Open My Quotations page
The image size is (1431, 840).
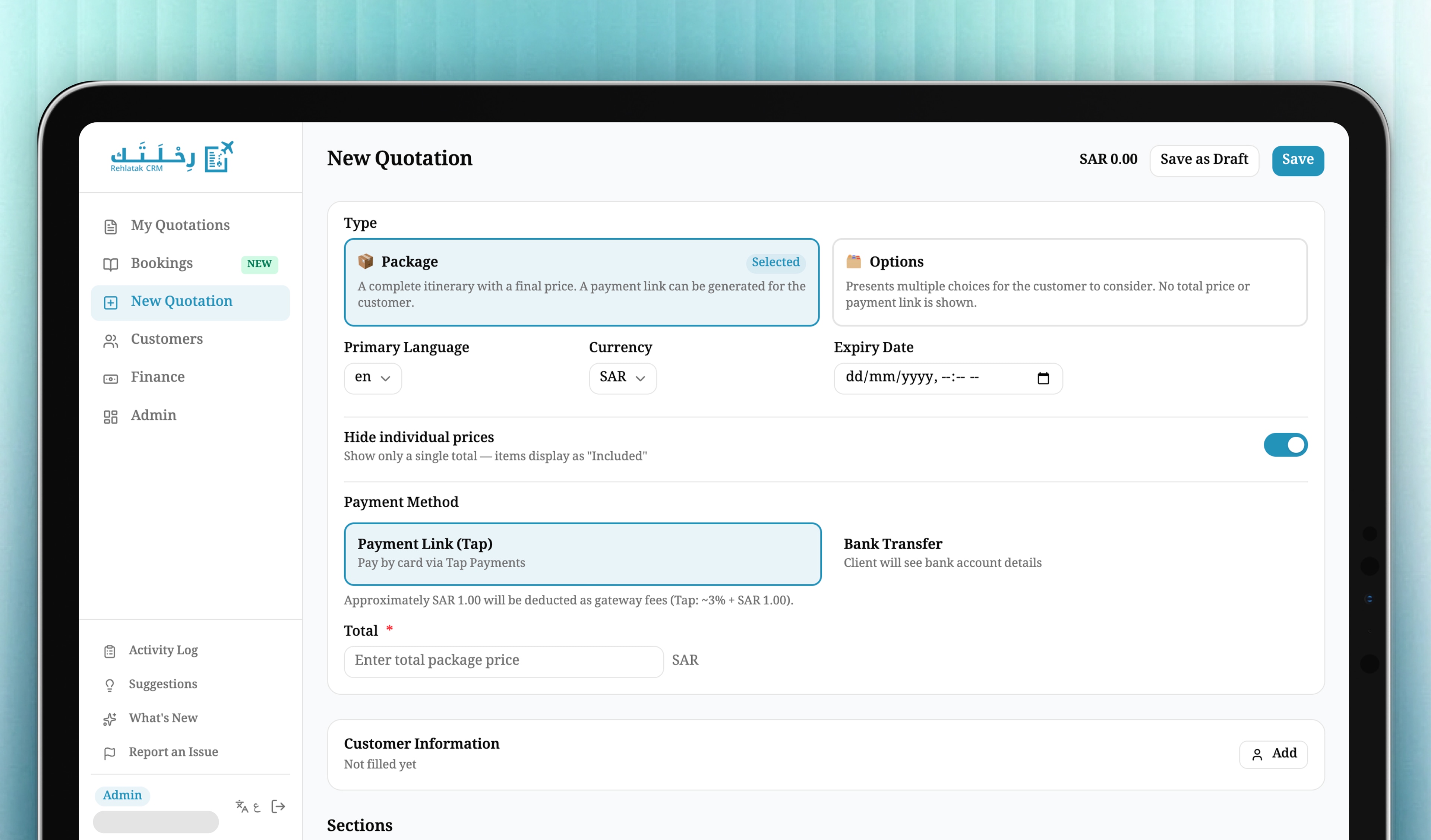190,226
